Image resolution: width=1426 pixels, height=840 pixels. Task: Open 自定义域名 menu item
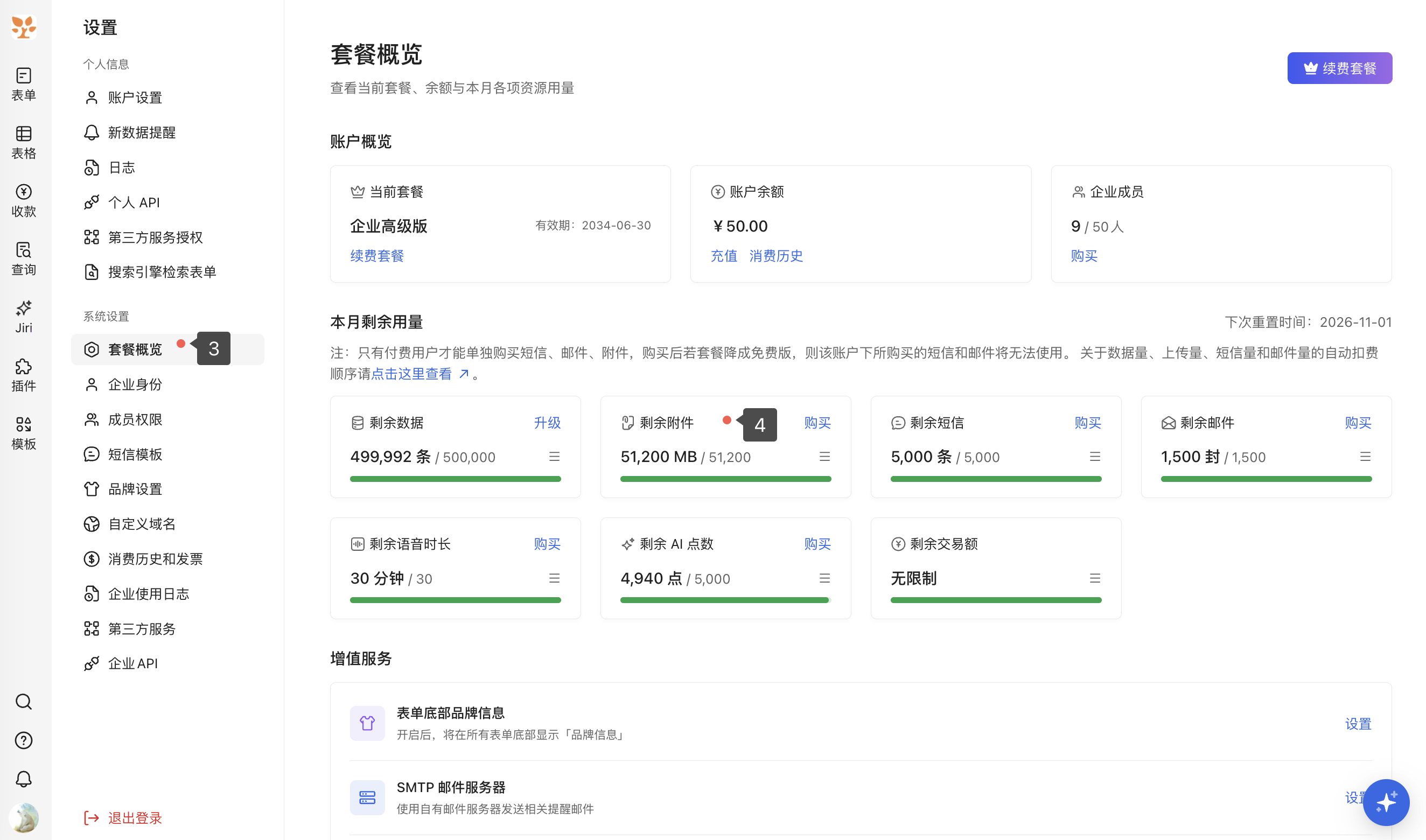point(167,524)
